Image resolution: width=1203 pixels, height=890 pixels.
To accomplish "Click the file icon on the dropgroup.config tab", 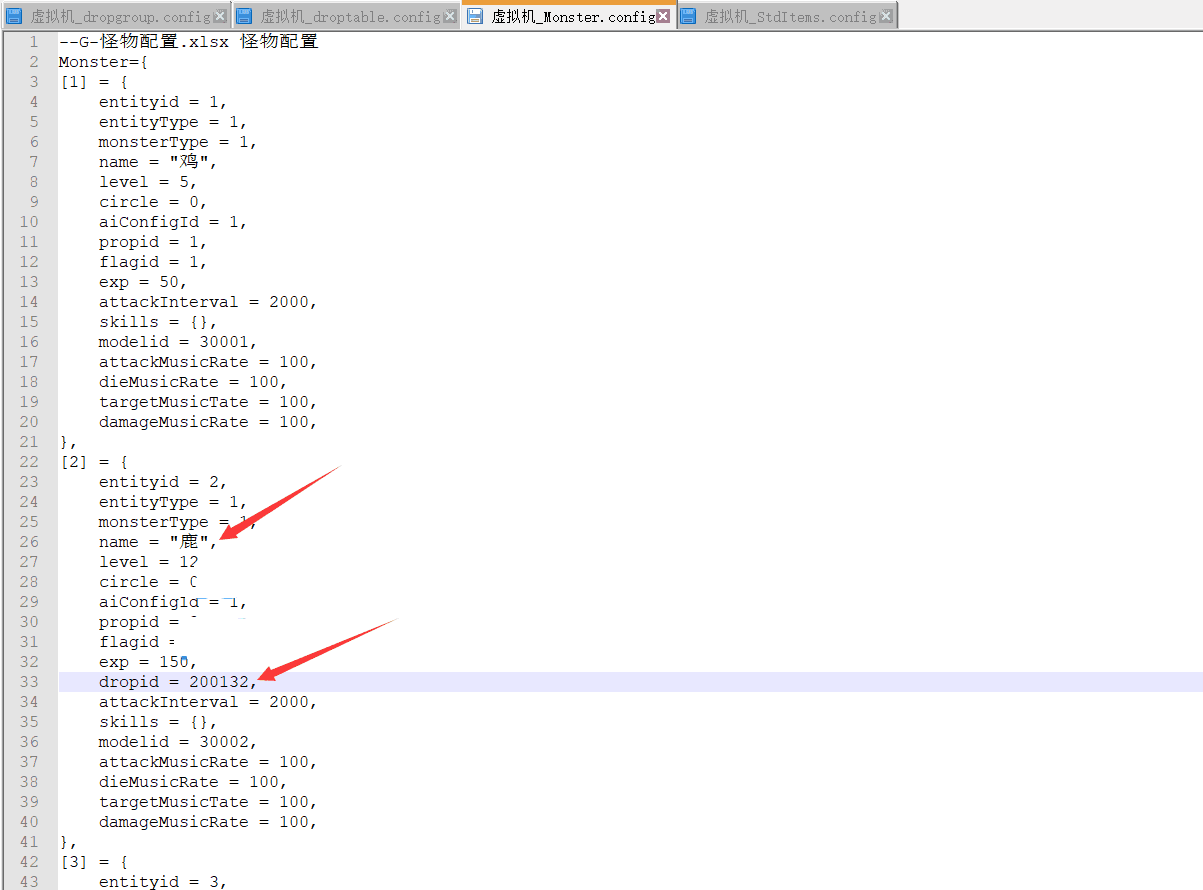I will pyautogui.click(x=15, y=16).
